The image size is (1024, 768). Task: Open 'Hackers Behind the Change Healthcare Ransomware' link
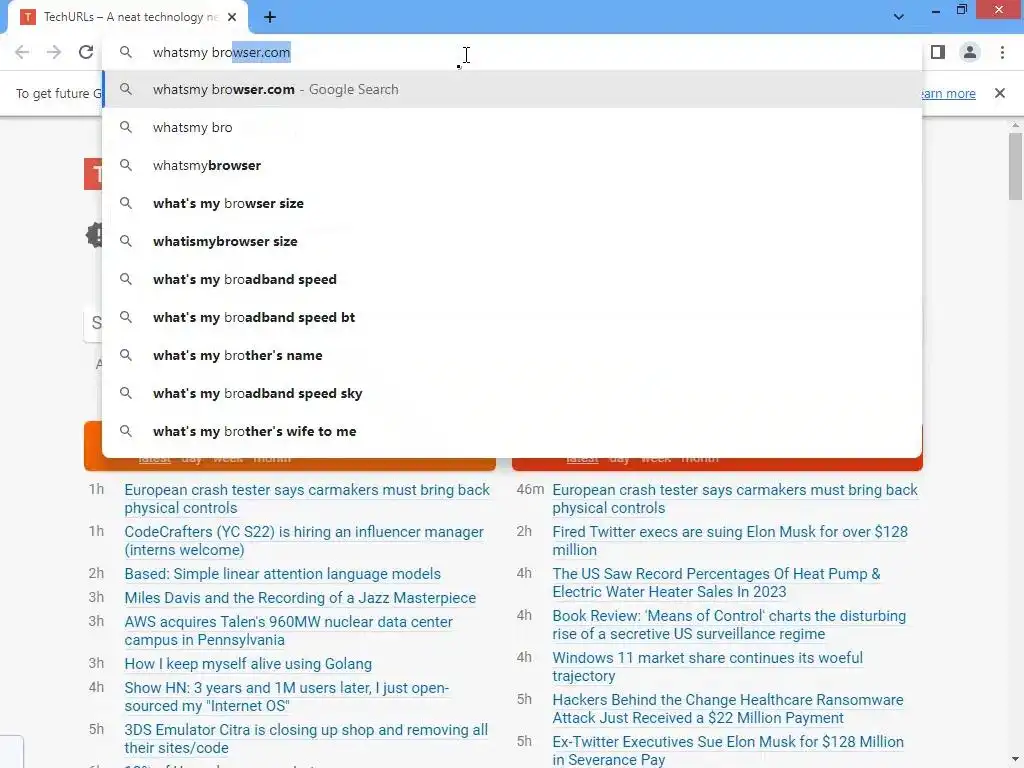coord(728,709)
